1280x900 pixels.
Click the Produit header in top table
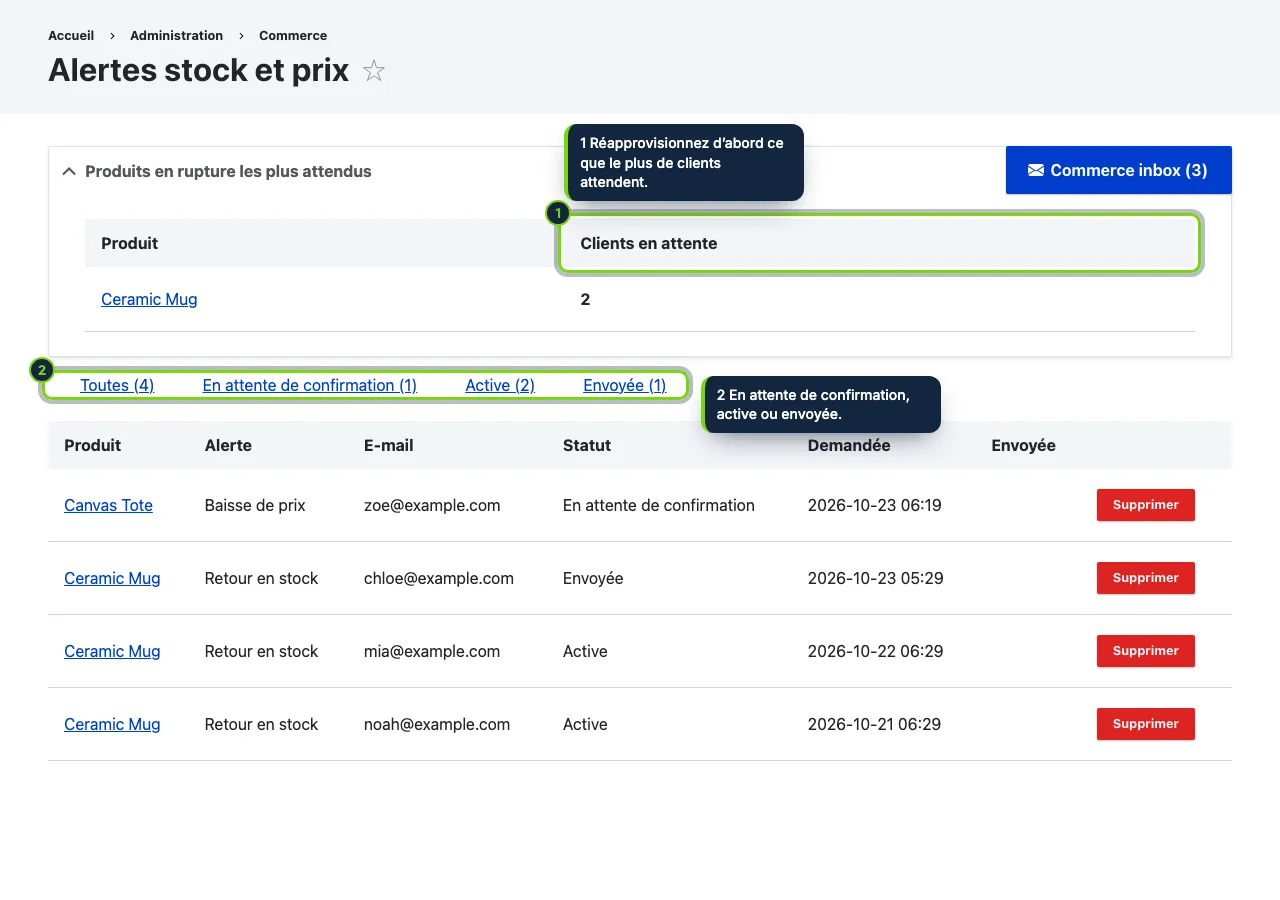130,243
